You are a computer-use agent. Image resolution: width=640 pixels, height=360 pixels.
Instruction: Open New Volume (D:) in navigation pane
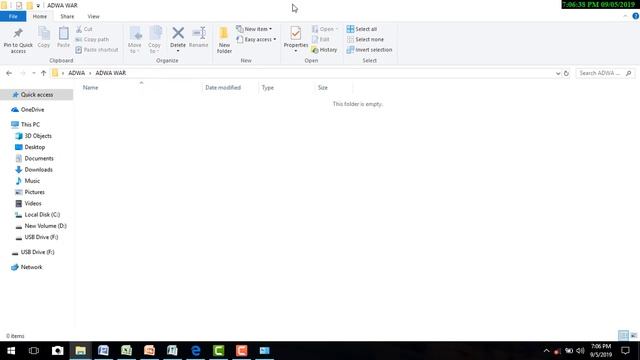coord(45,226)
